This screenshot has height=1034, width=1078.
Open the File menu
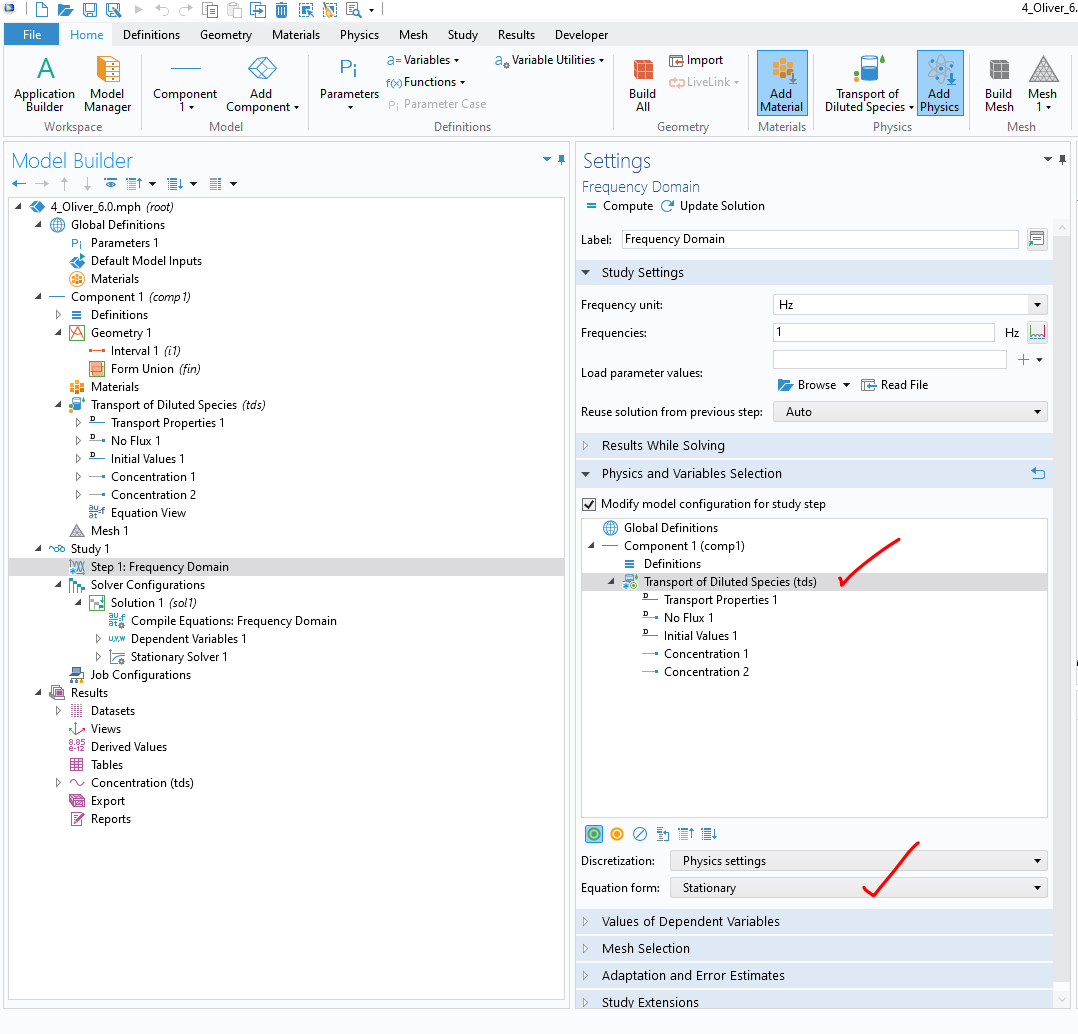pos(32,35)
